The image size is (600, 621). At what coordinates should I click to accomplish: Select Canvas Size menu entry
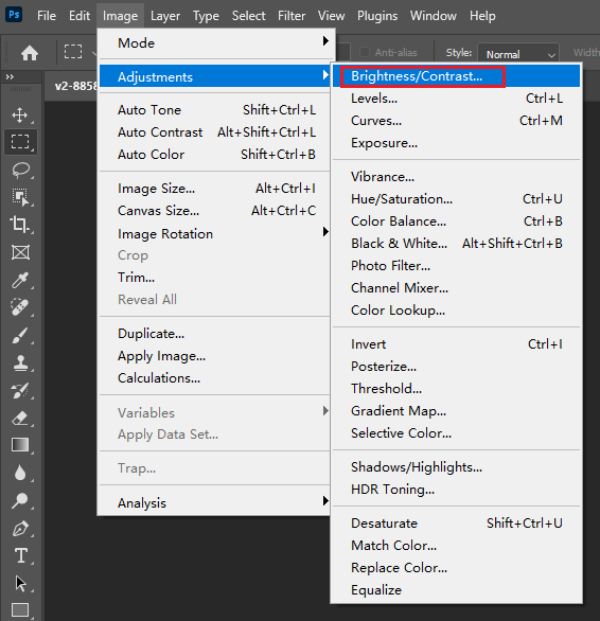point(158,211)
